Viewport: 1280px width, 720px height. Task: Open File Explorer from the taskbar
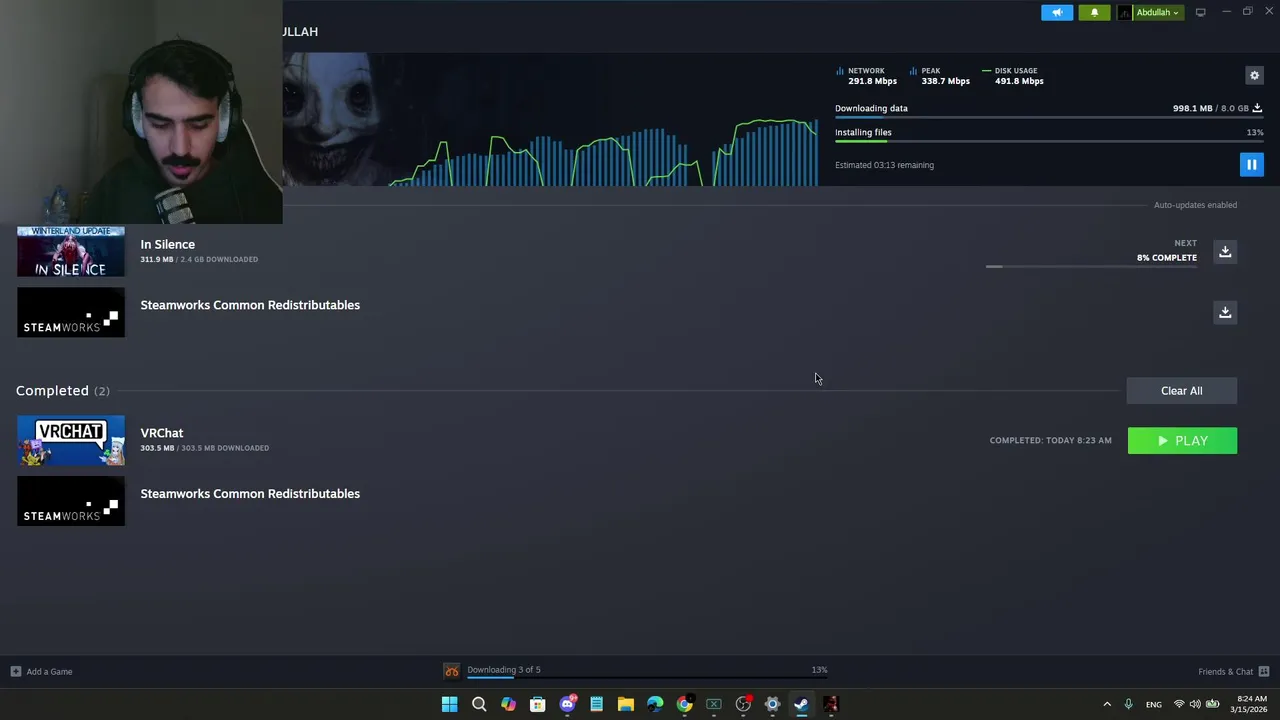pyautogui.click(x=626, y=704)
